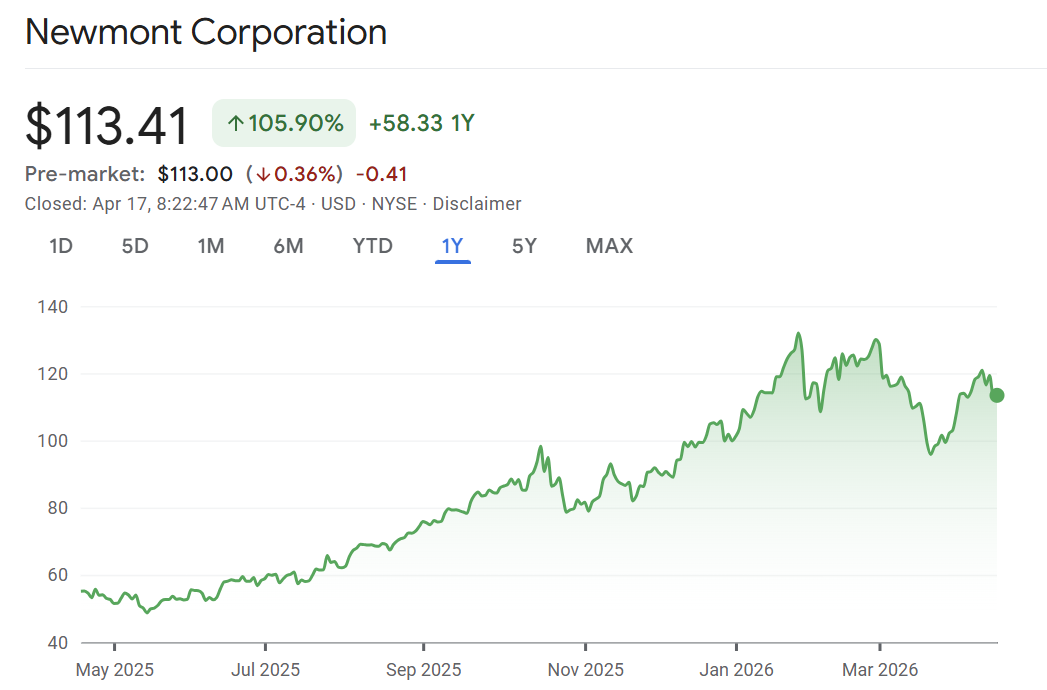1047x690 pixels.
Task: Show the 1M chart range
Action: click(210, 246)
